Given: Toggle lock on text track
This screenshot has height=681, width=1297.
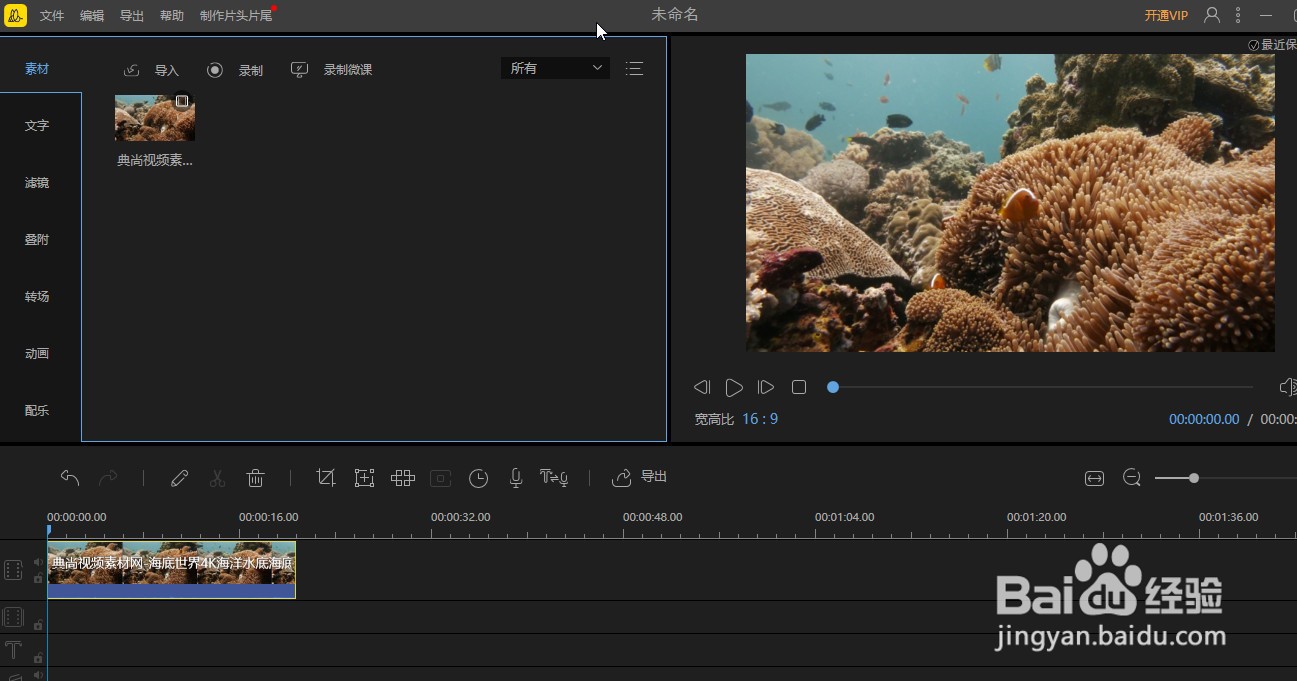Looking at the screenshot, I should tap(38, 658).
